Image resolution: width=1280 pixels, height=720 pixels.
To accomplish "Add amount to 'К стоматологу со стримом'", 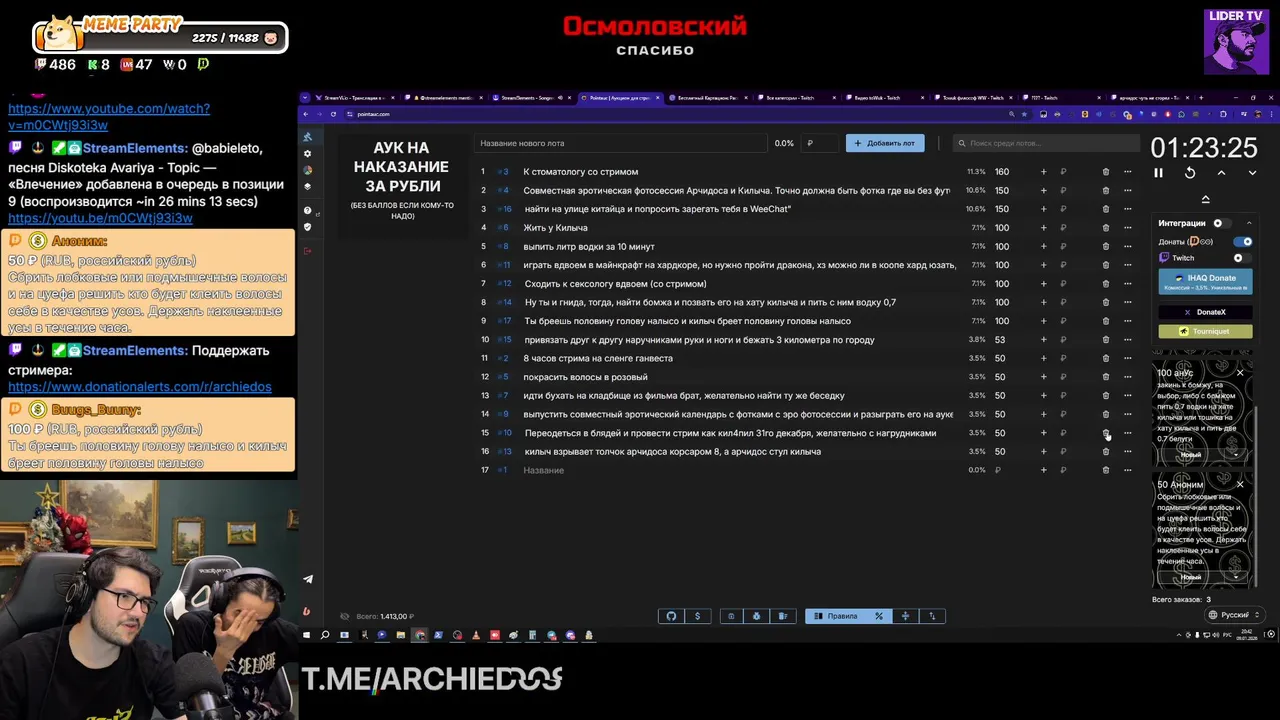I will click(x=1043, y=172).
